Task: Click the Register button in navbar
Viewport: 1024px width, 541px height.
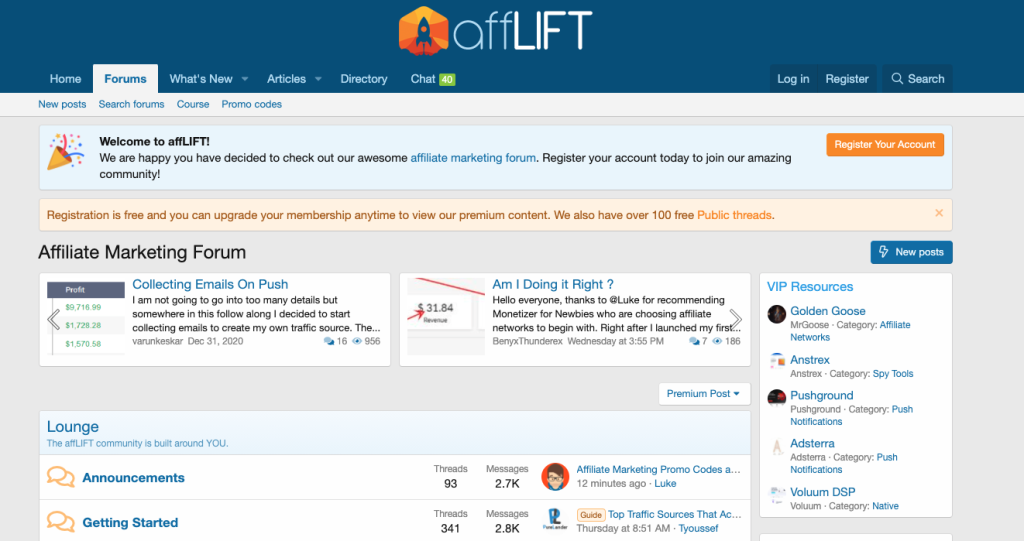Action: 847,78
